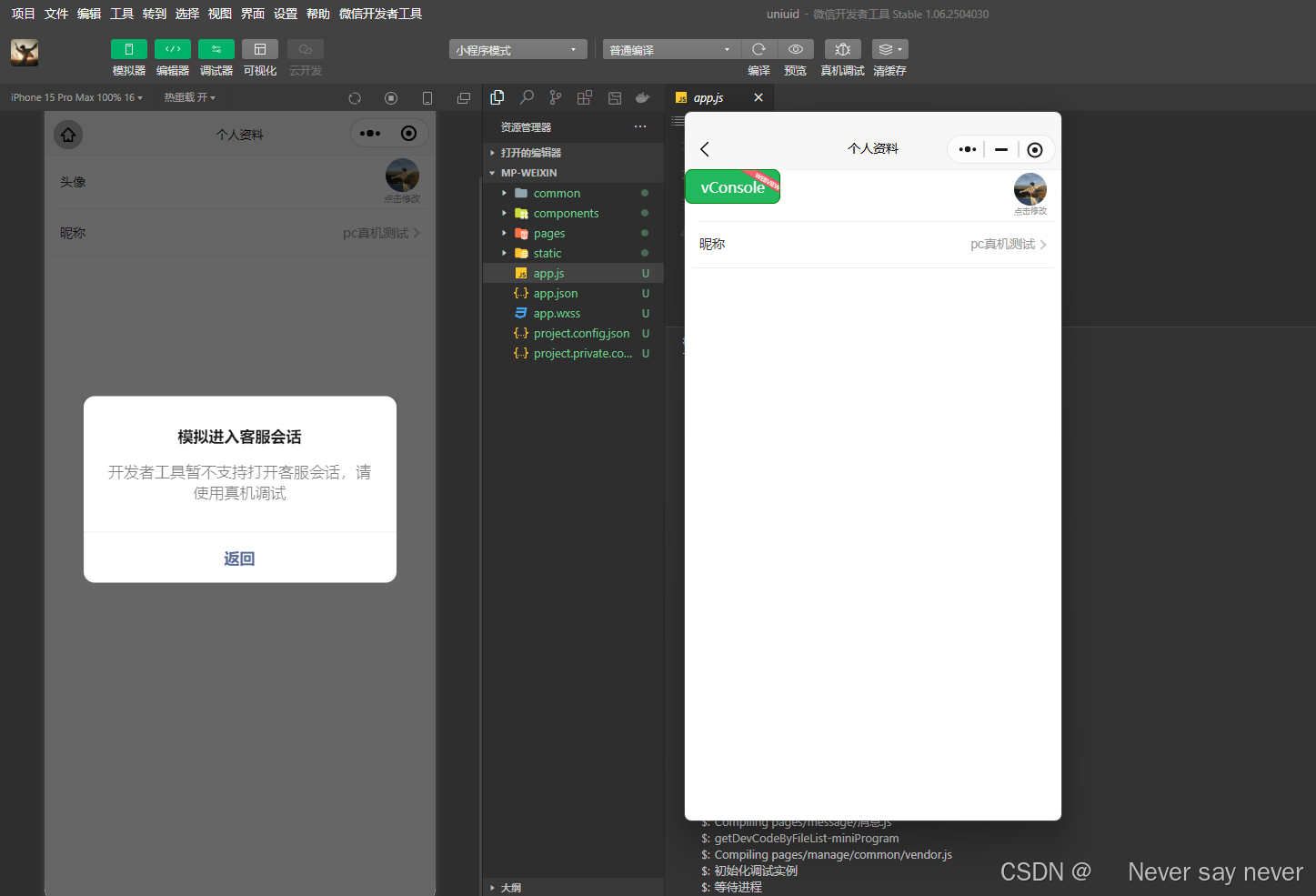Select app.js in the file tree

tap(574, 273)
